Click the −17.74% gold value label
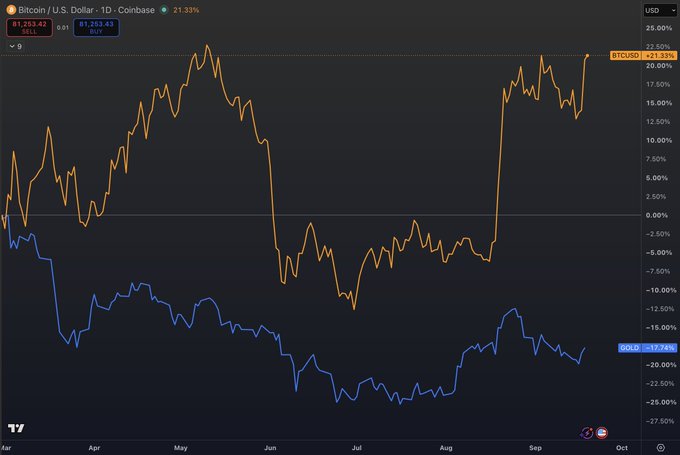Image resolution: width=680 pixels, height=455 pixels. click(660, 348)
